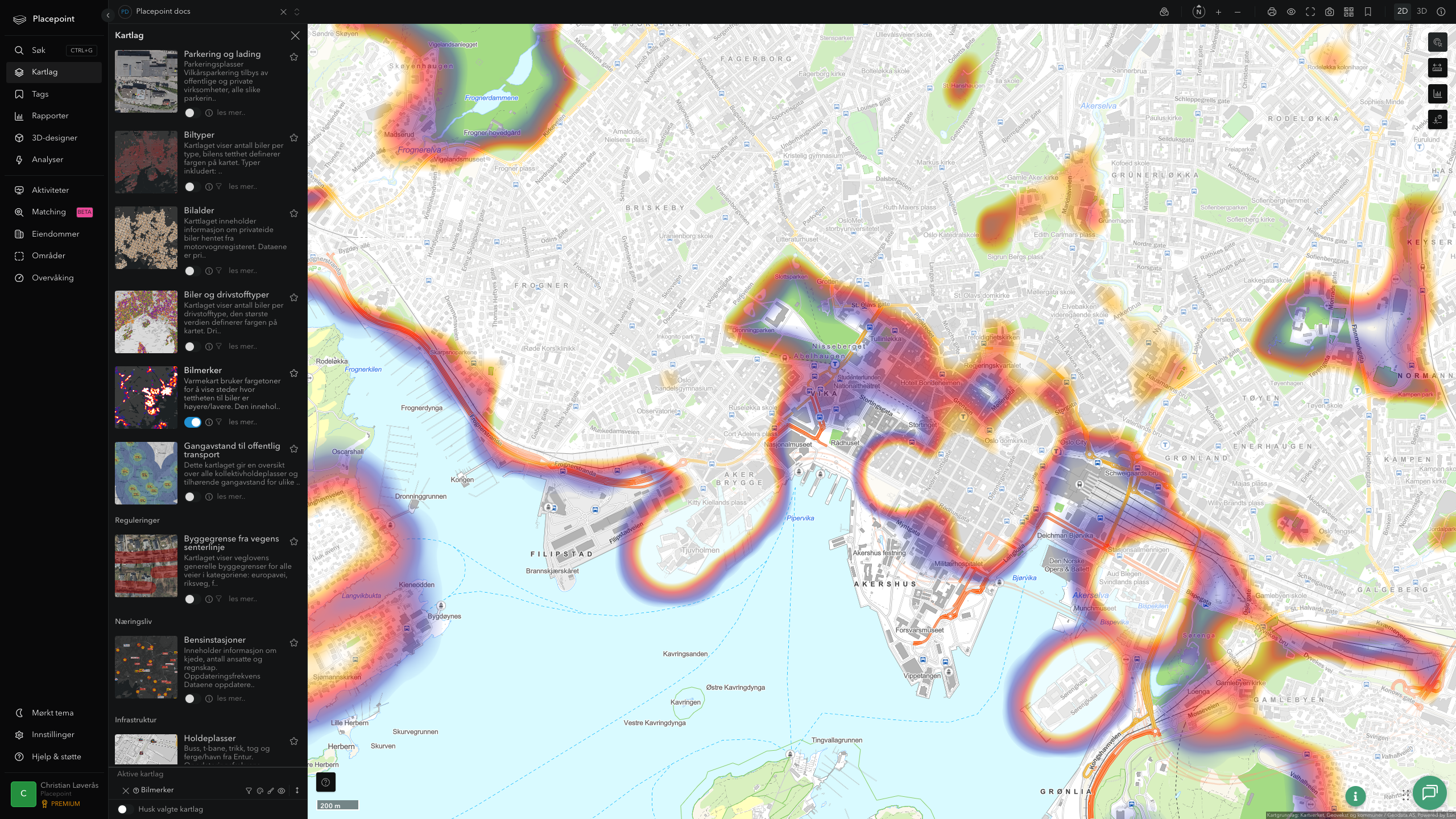This screenshot has width=1456, height=819.
Task: Turn on Byggegrense fra vegens senterlinje
Action: (x=192, y=599)
